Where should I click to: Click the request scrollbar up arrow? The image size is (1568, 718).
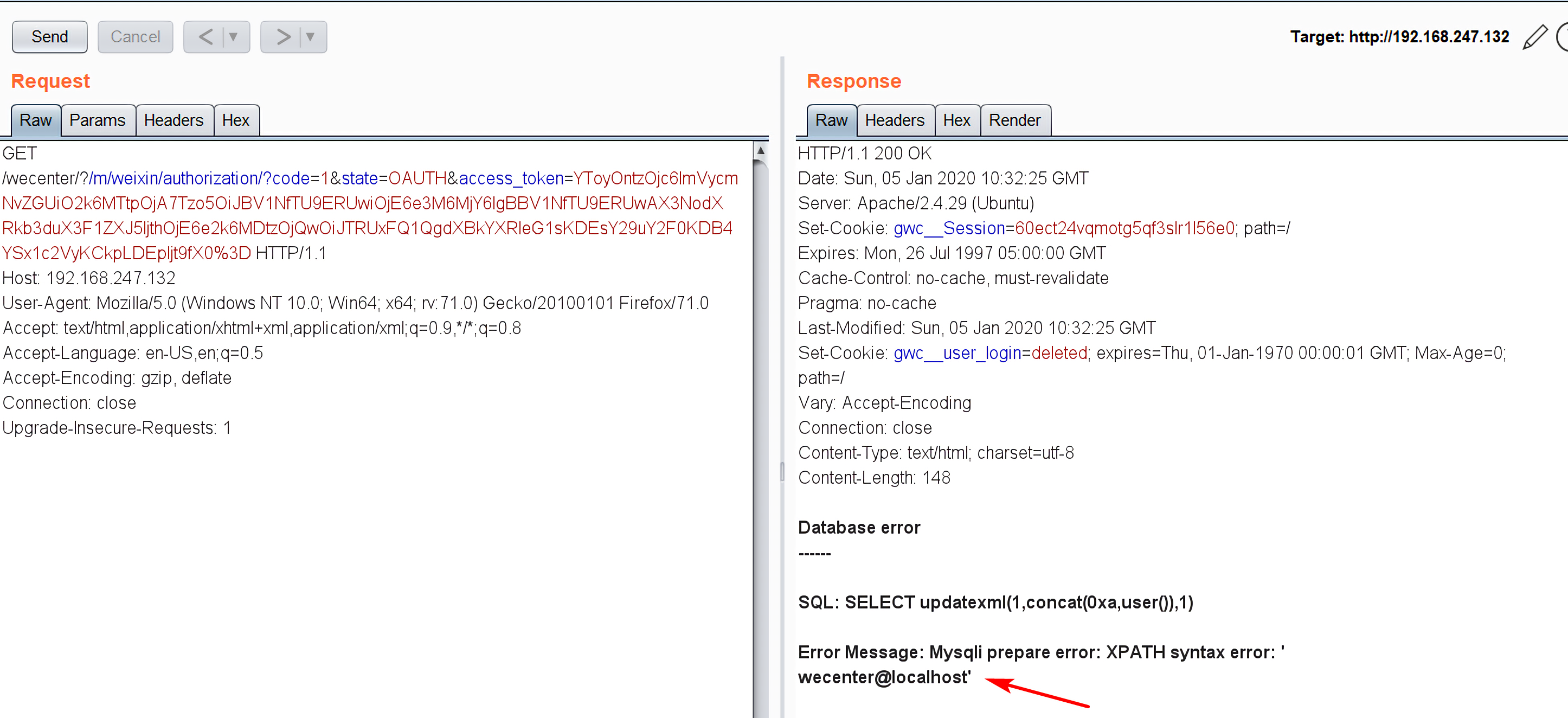[760, 150]
